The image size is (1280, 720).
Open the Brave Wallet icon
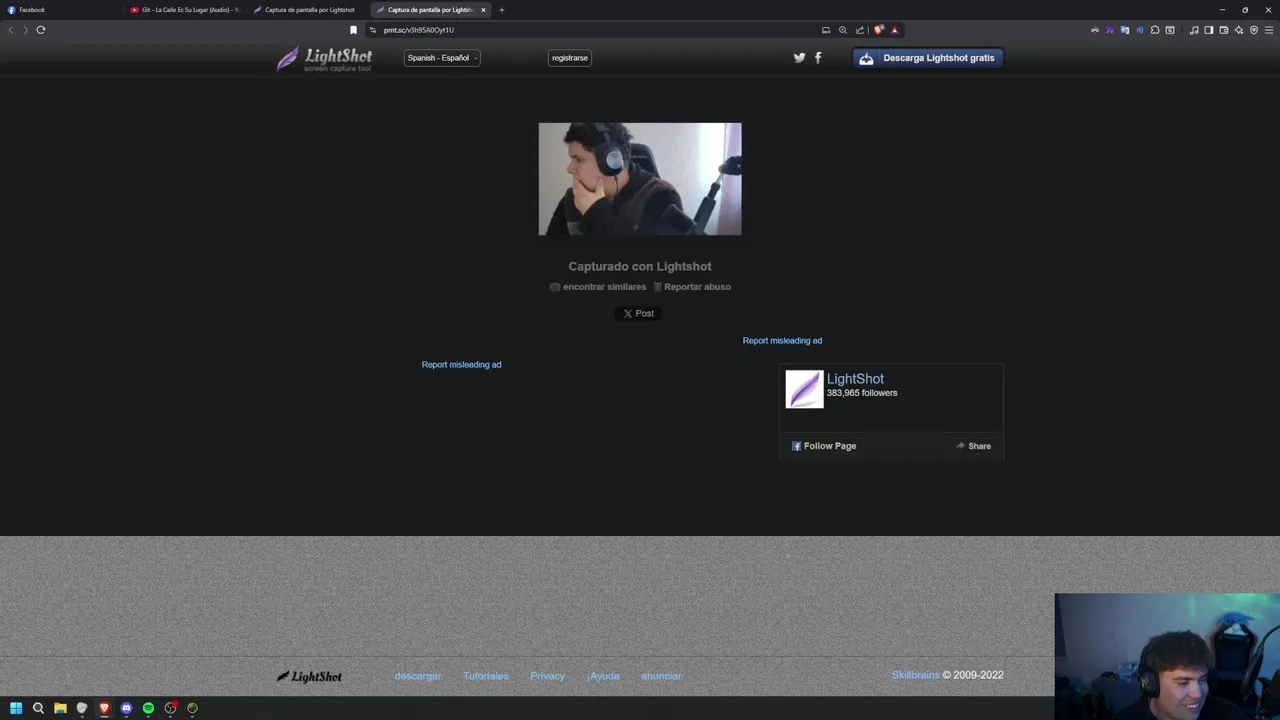(x=1224, y=30)
